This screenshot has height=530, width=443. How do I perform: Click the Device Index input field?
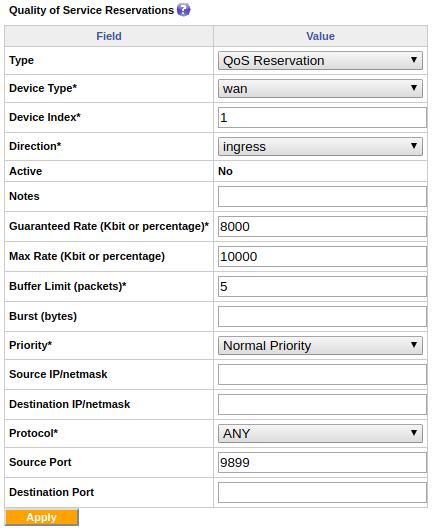click(x=322, y=118)
